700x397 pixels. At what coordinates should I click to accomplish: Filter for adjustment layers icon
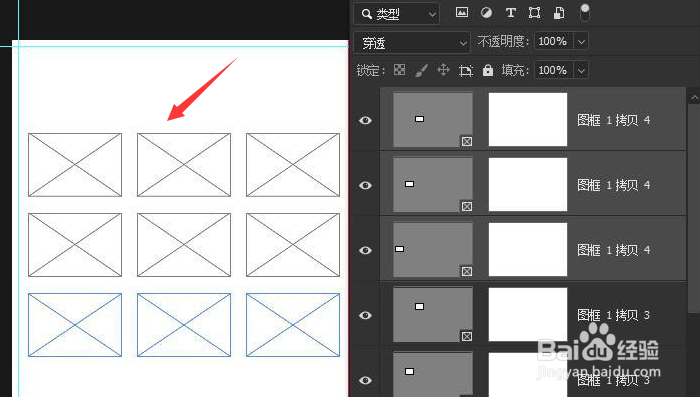click(x=486, y=13)
